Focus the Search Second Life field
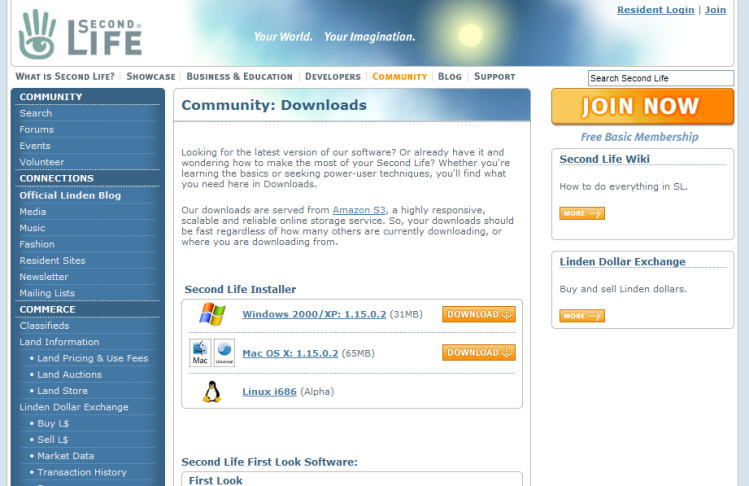749x486 pixels. click(x=661, y=78)
